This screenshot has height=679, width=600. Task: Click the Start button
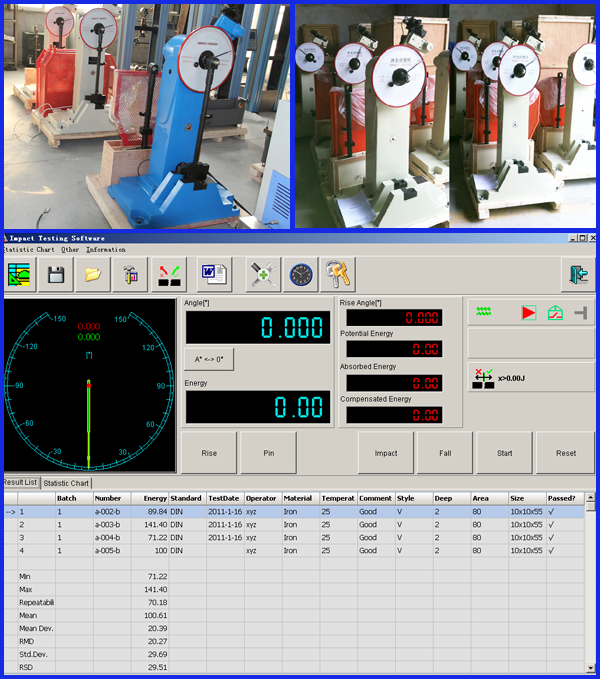[505, 453]
